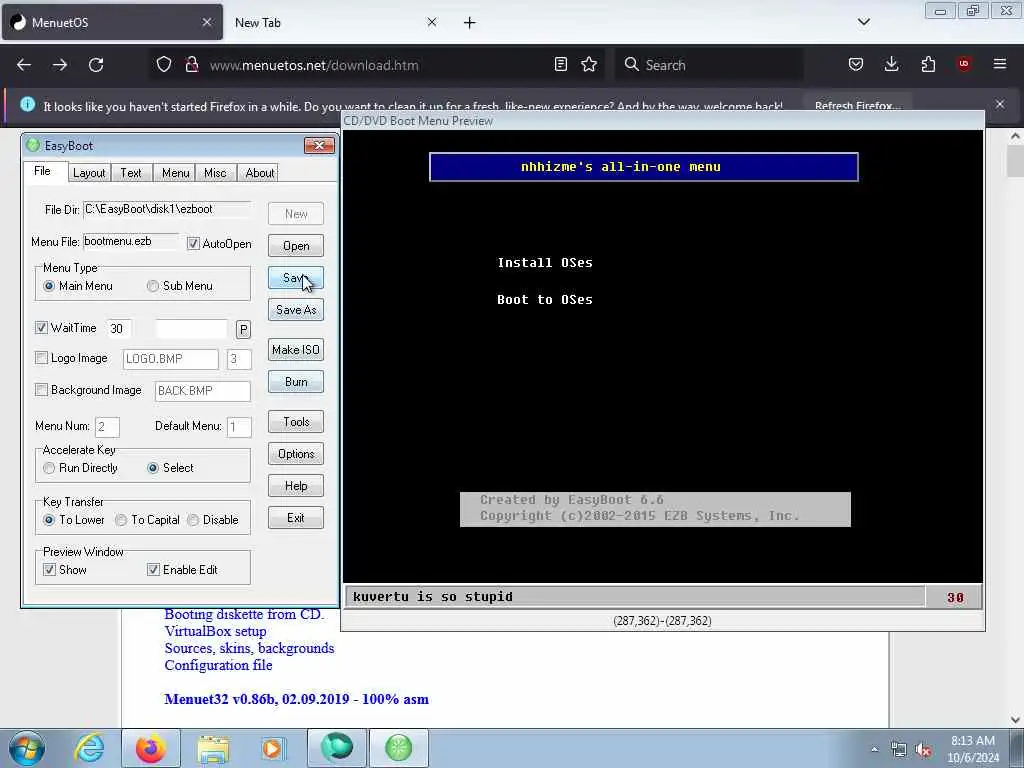The height and width of the screenshot is (768, 1024).
Task: Switch to the EasyBoot Menu tab
Action: 175,173
